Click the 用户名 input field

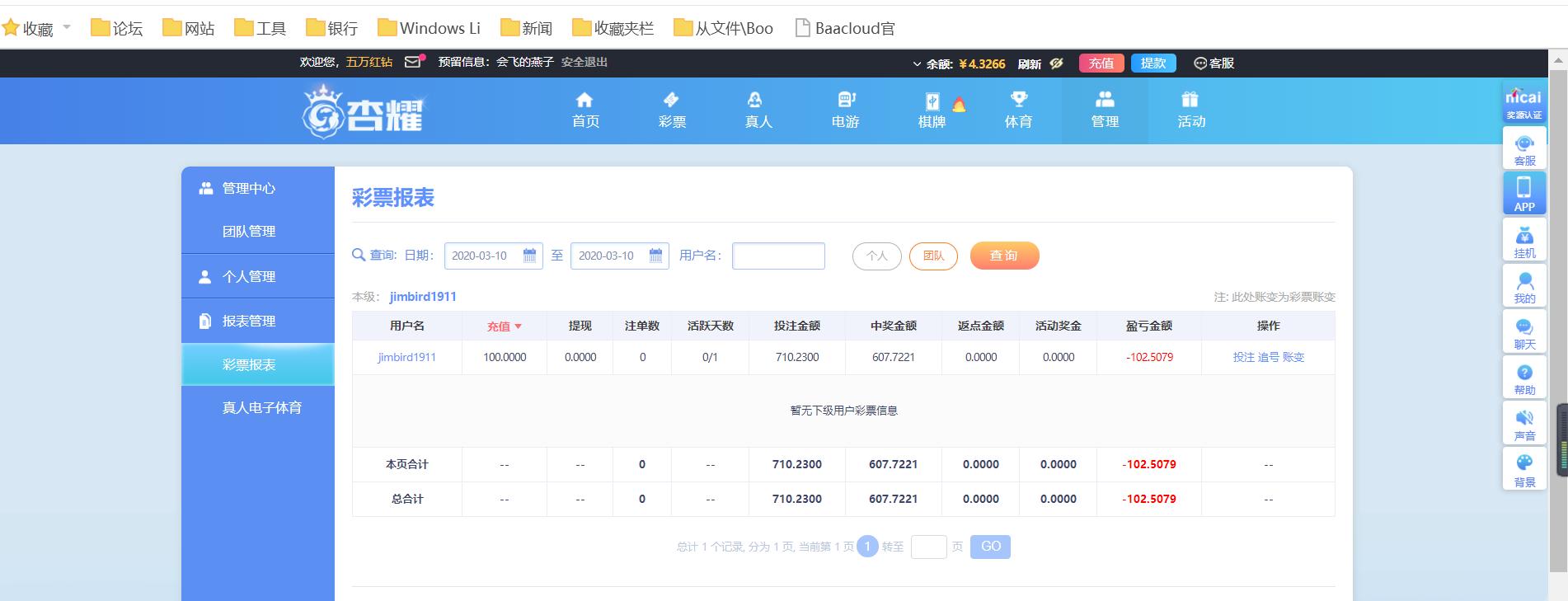(x=777, y=256)
